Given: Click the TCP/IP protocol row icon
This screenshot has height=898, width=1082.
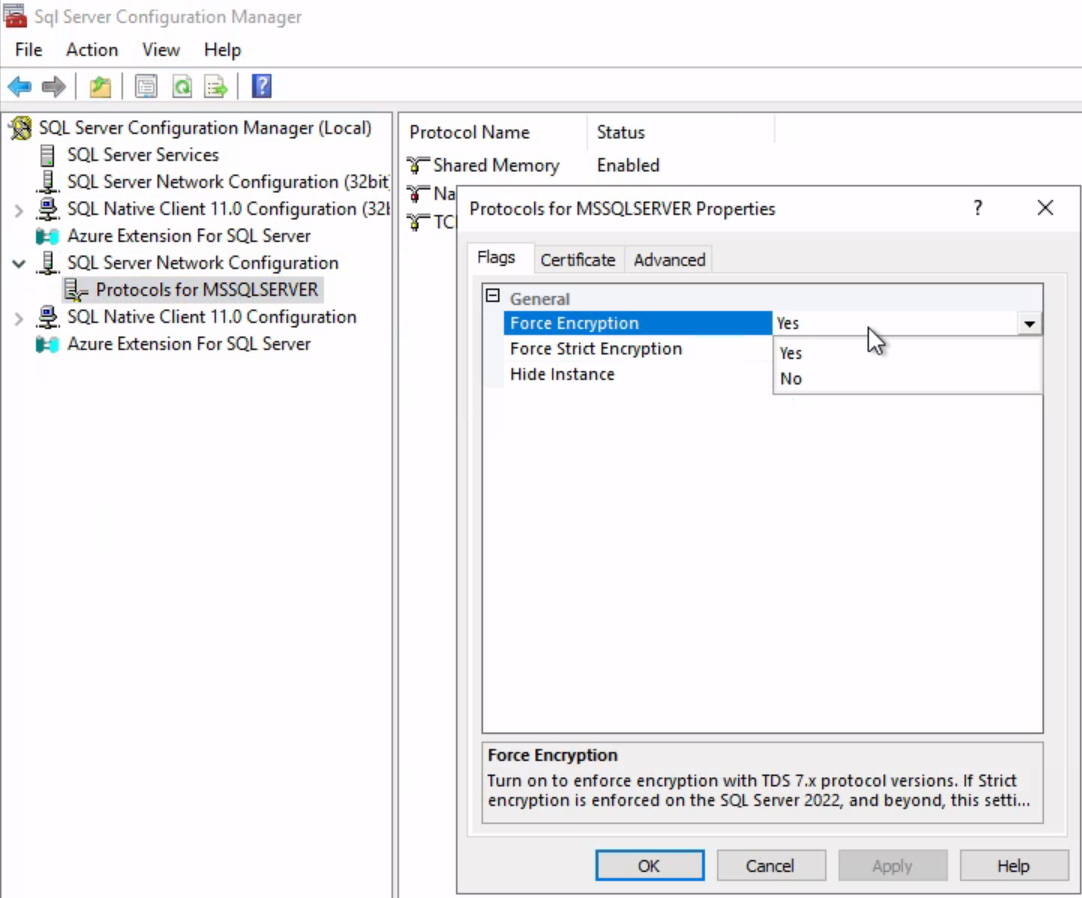Looking at the screenshot, I should [418, 222].
